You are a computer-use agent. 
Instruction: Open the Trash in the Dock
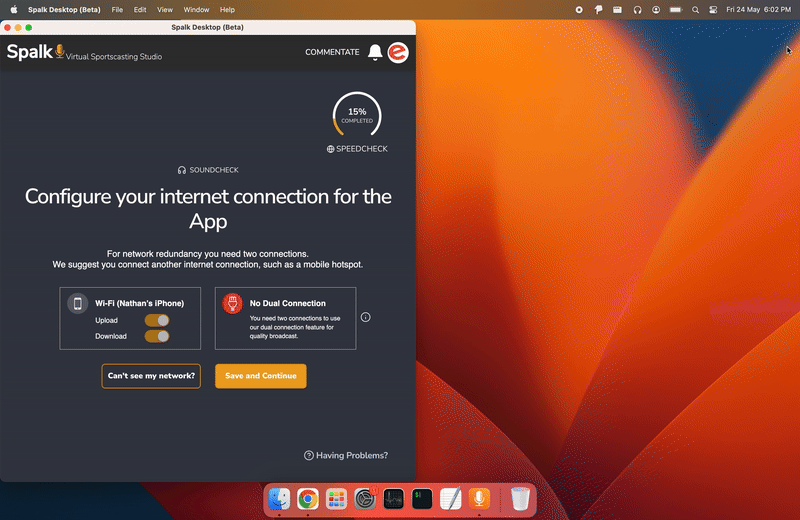(x=520, y=499)
